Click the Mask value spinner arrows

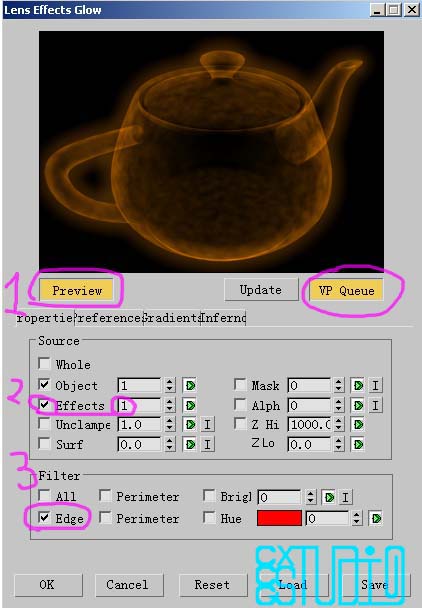click(x=339, y=385)
